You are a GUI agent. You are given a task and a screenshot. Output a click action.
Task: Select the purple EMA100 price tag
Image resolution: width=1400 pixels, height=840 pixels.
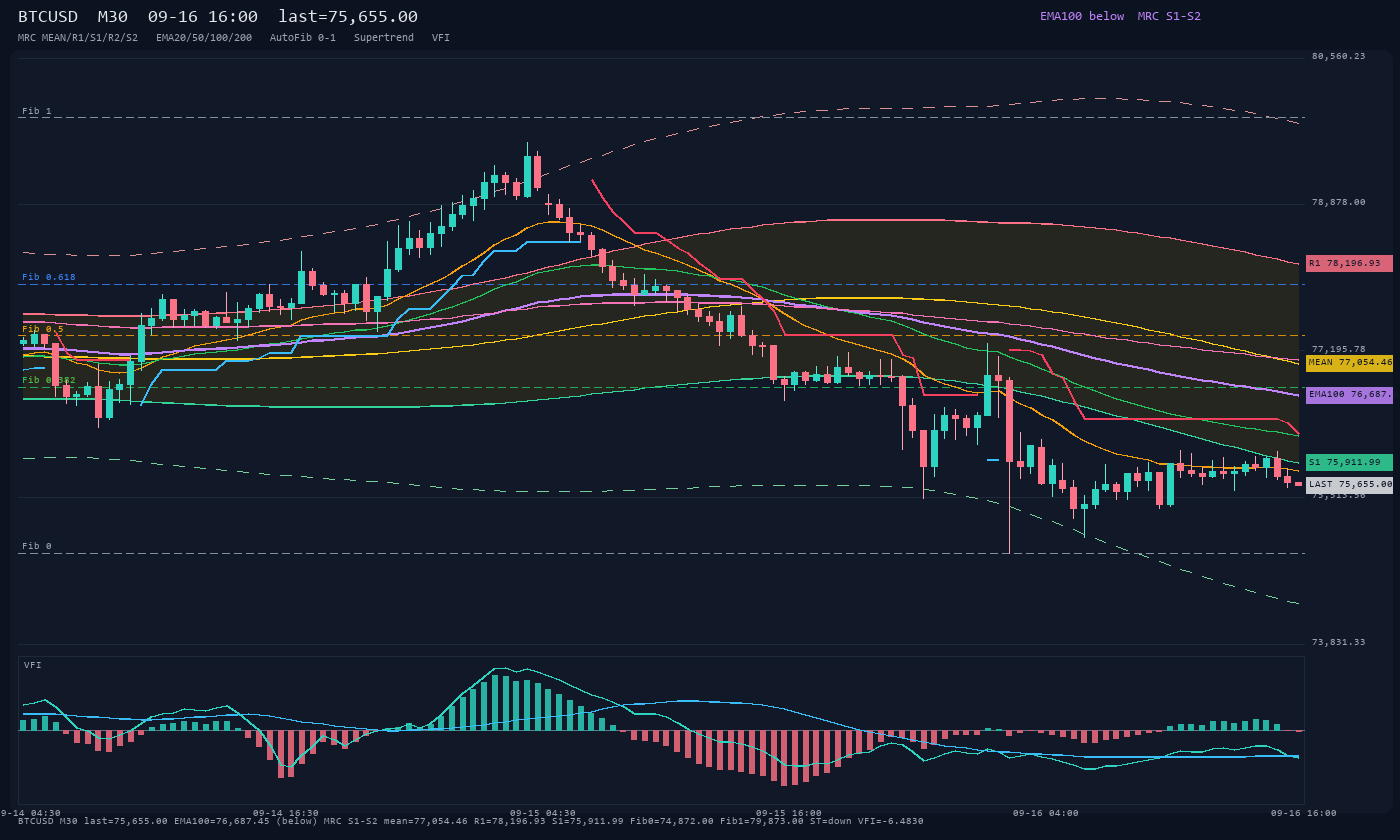pyautogui.click(x=1349, y=395)
